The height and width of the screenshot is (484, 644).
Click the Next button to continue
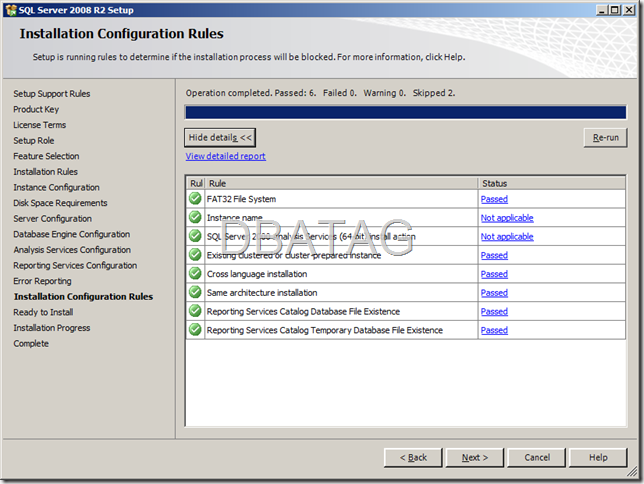[x=475, y=457]
